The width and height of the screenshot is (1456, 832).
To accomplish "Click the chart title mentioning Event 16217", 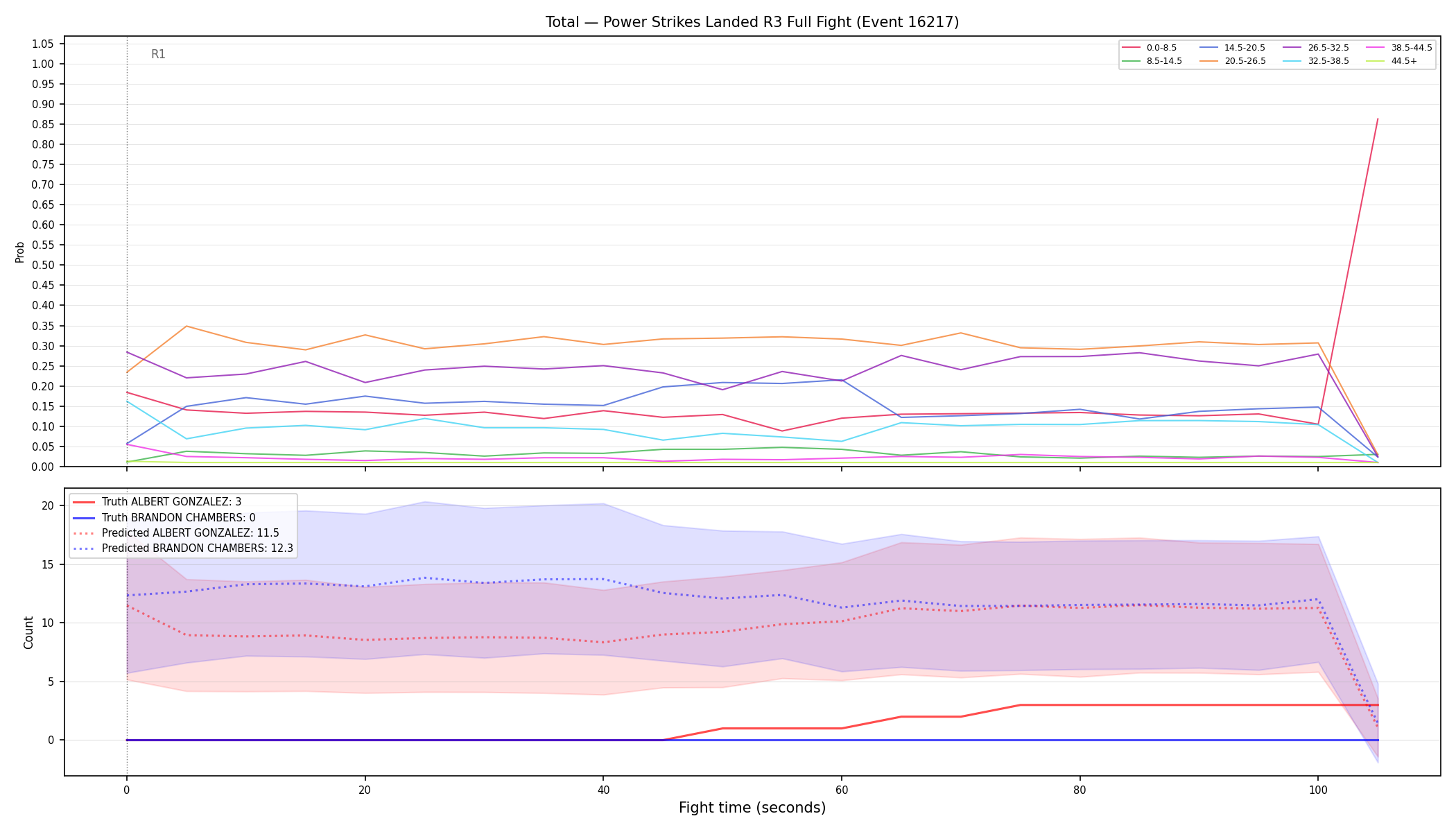I will pyautogui.click(x=752, y=22).
